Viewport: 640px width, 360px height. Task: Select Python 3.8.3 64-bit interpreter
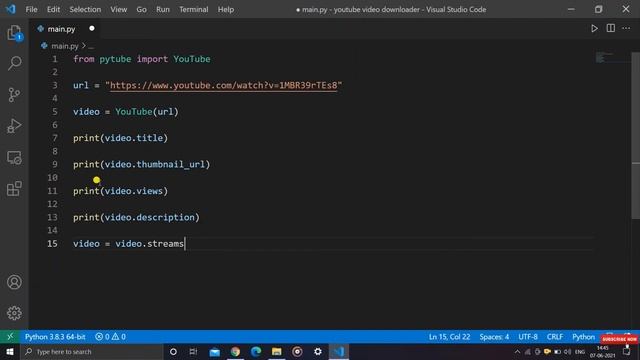point(55,337)
